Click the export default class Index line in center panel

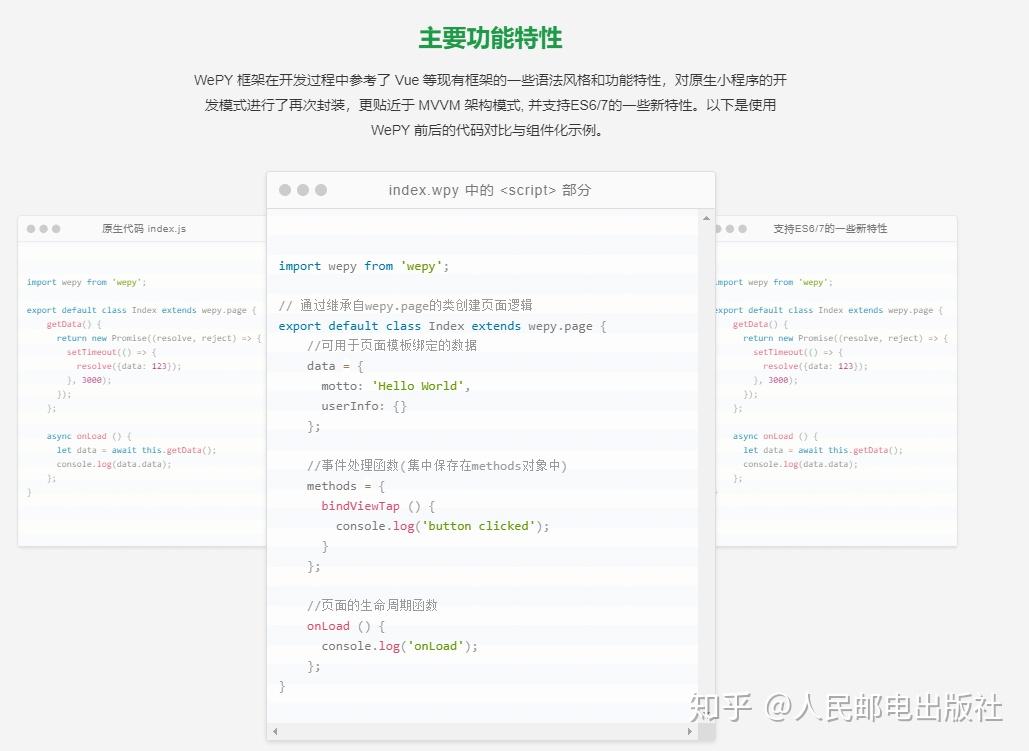[x=442, y=326]
